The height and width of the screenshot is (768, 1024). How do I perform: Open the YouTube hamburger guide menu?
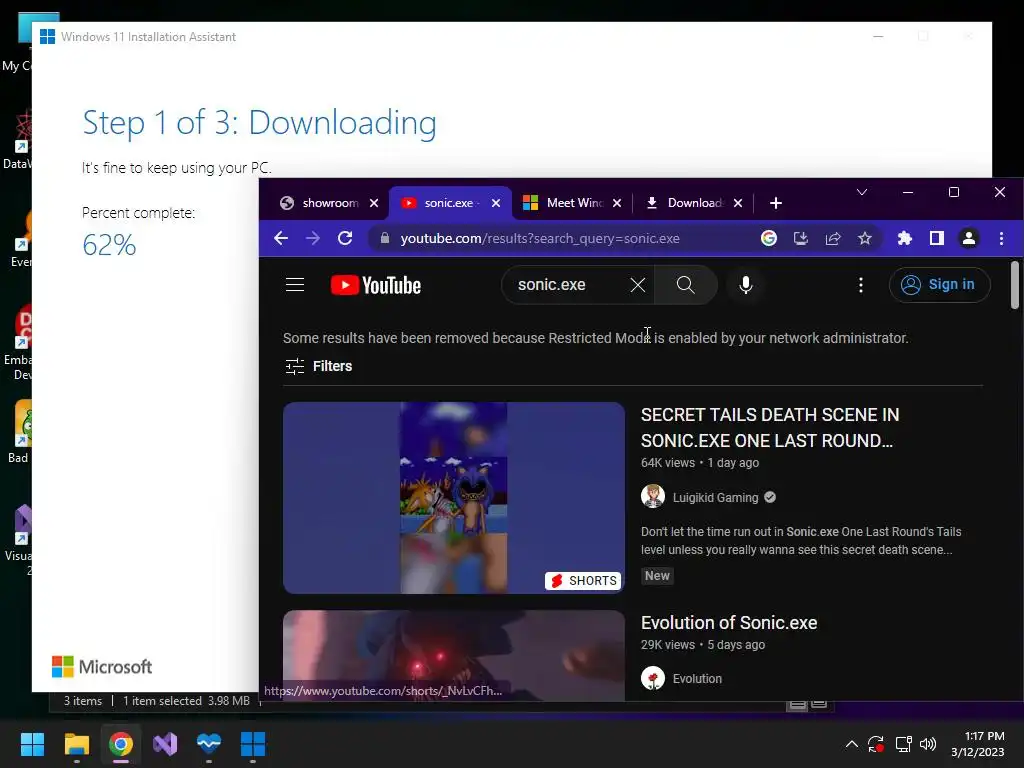(295, 285)
